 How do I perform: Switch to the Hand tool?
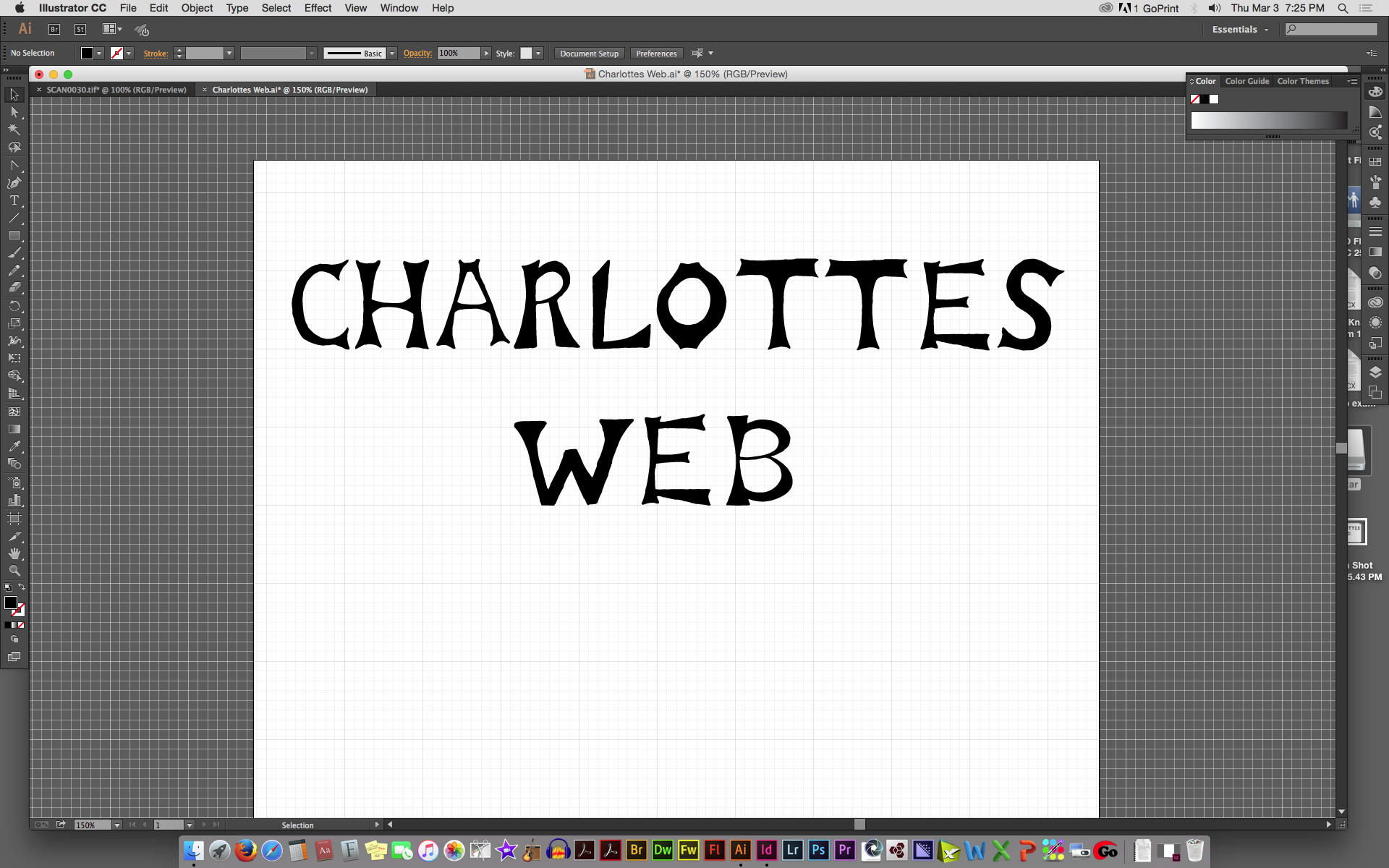click(14, 553)
